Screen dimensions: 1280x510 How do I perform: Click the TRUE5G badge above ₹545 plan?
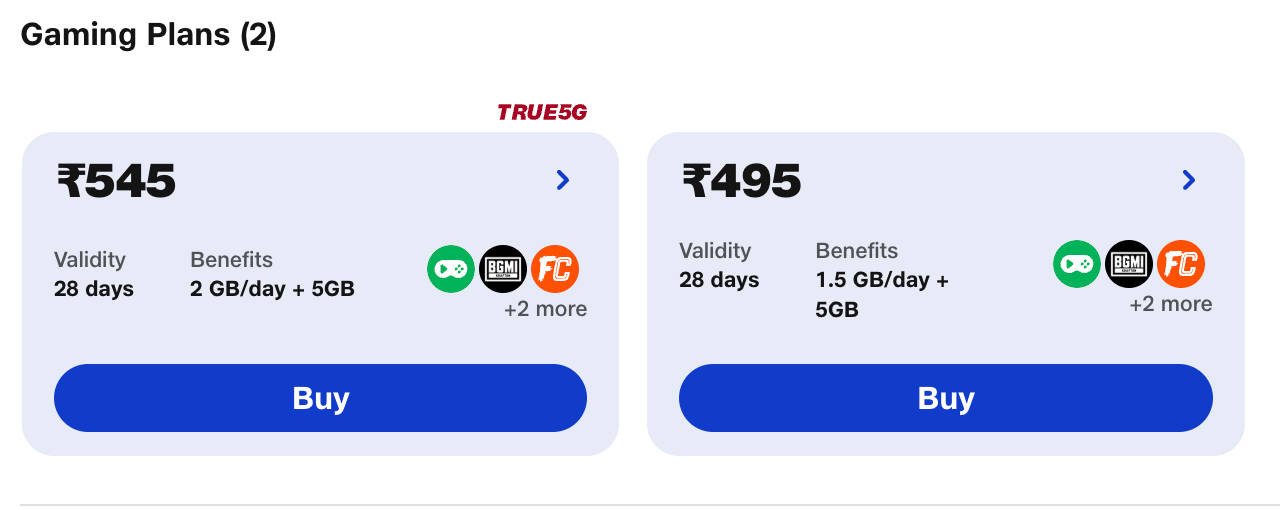(542, 112)
